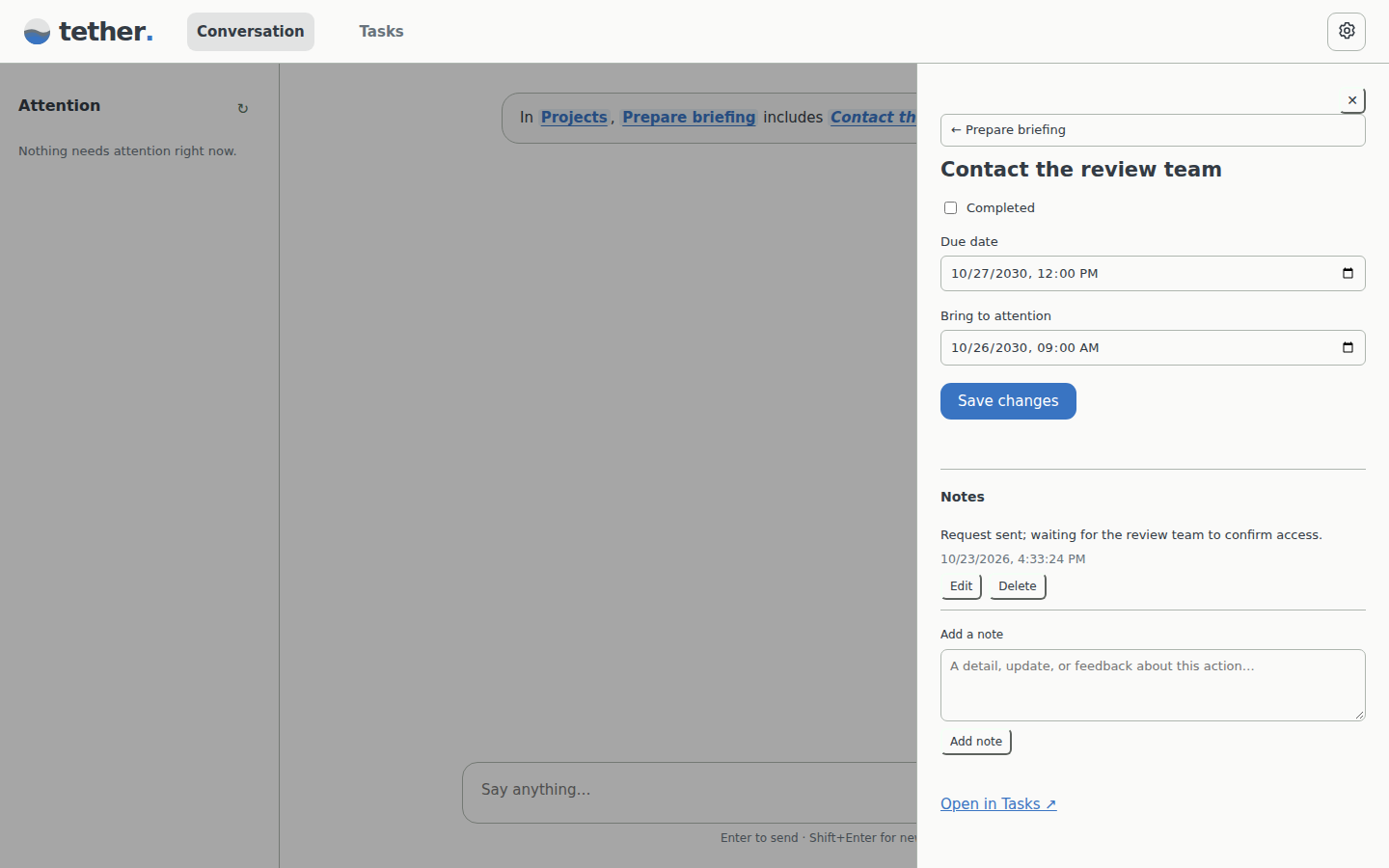
Task: Click the Contact the review team heading
Action: [x=1080, y=170]
